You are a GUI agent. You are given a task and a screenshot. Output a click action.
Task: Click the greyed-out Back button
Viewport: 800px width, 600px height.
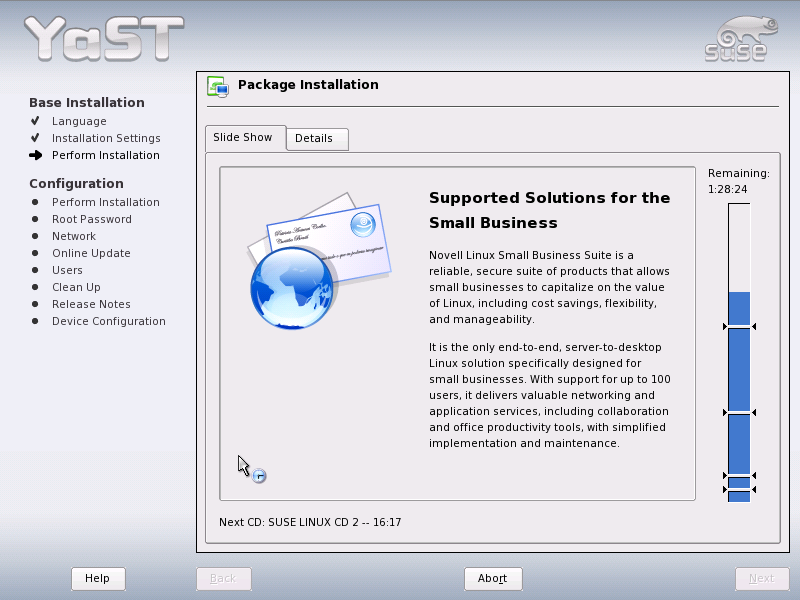223,579
